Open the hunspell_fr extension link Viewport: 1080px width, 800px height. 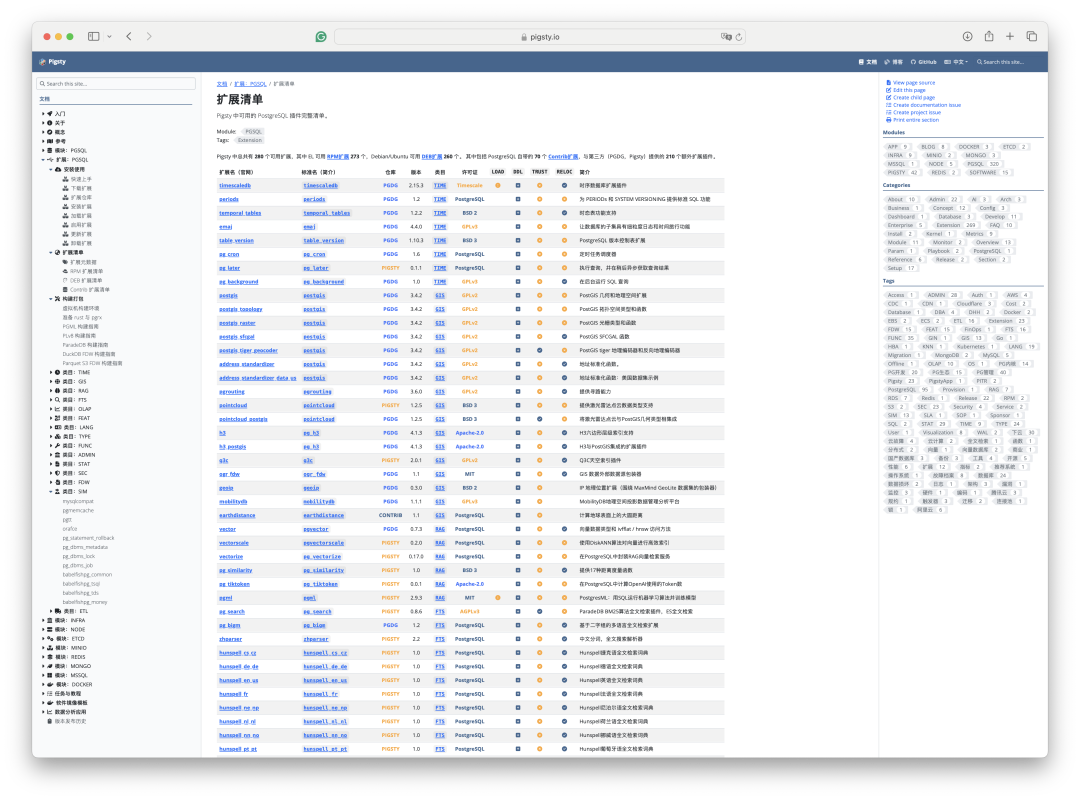[233, 694]
